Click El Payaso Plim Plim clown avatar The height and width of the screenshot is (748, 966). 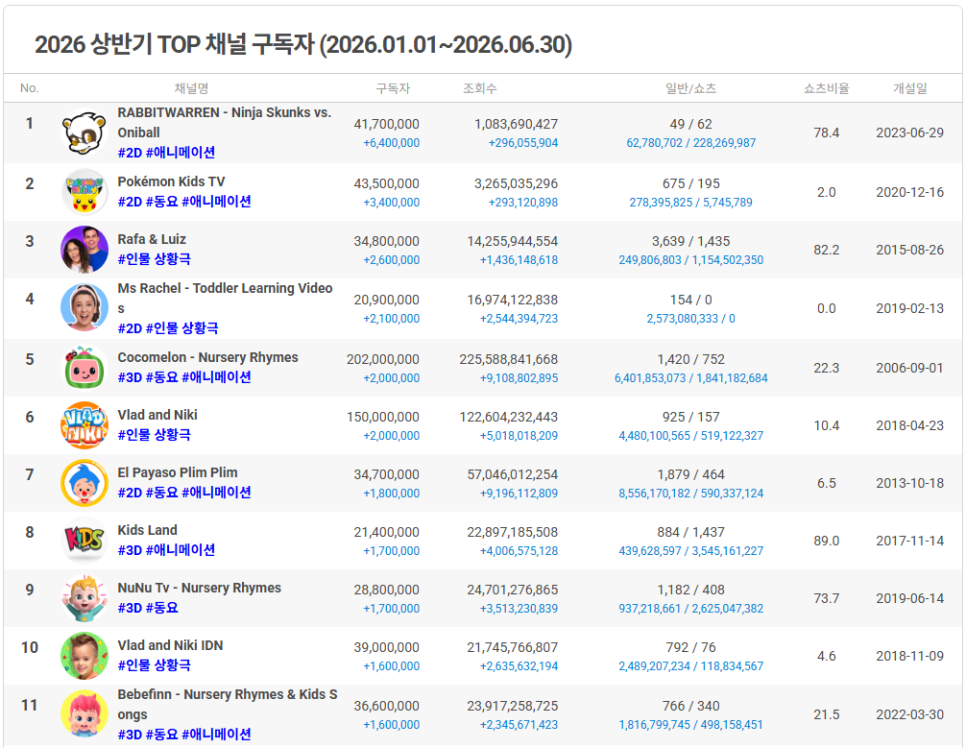(x=84, y=483)
